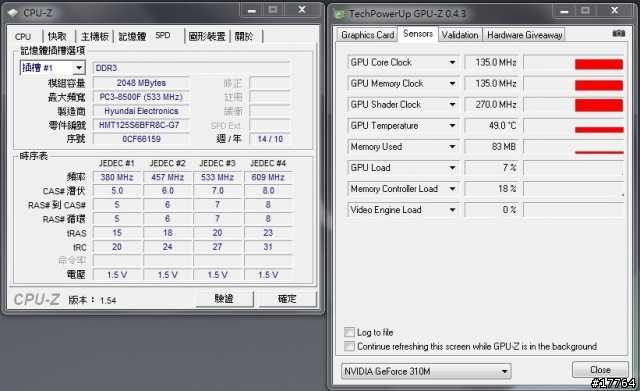This screenshot has width=640, height=391.
Task: Click the 14 / 10 week/year field
Action: pyautogui.click(x=270, y=139)
